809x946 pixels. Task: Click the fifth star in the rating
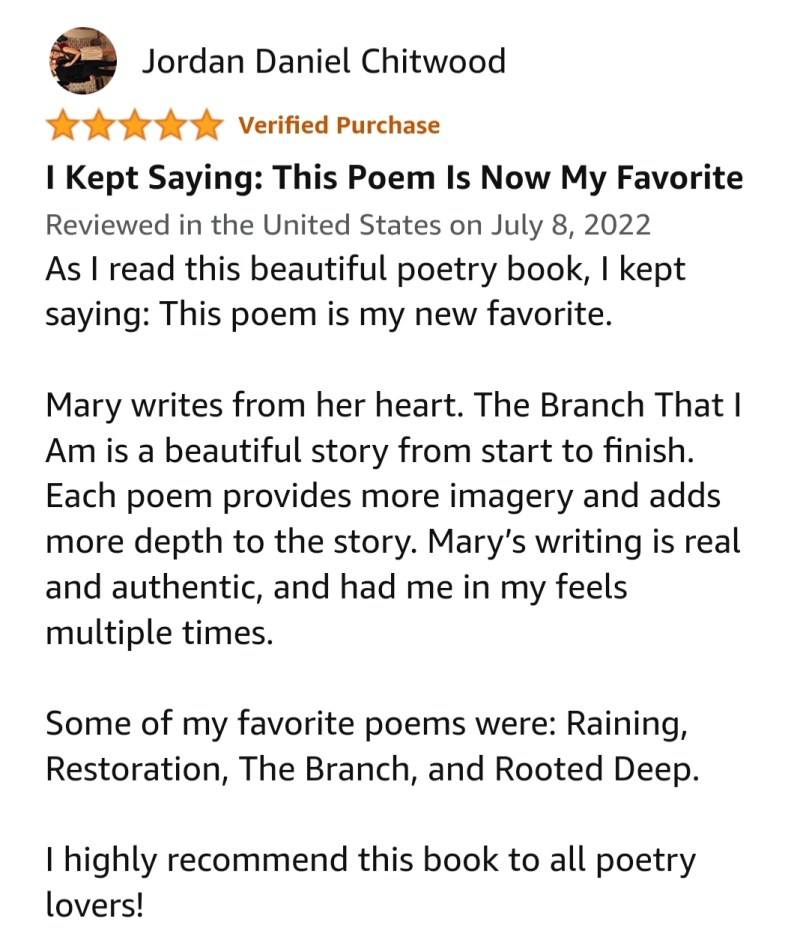click(206, 126)
